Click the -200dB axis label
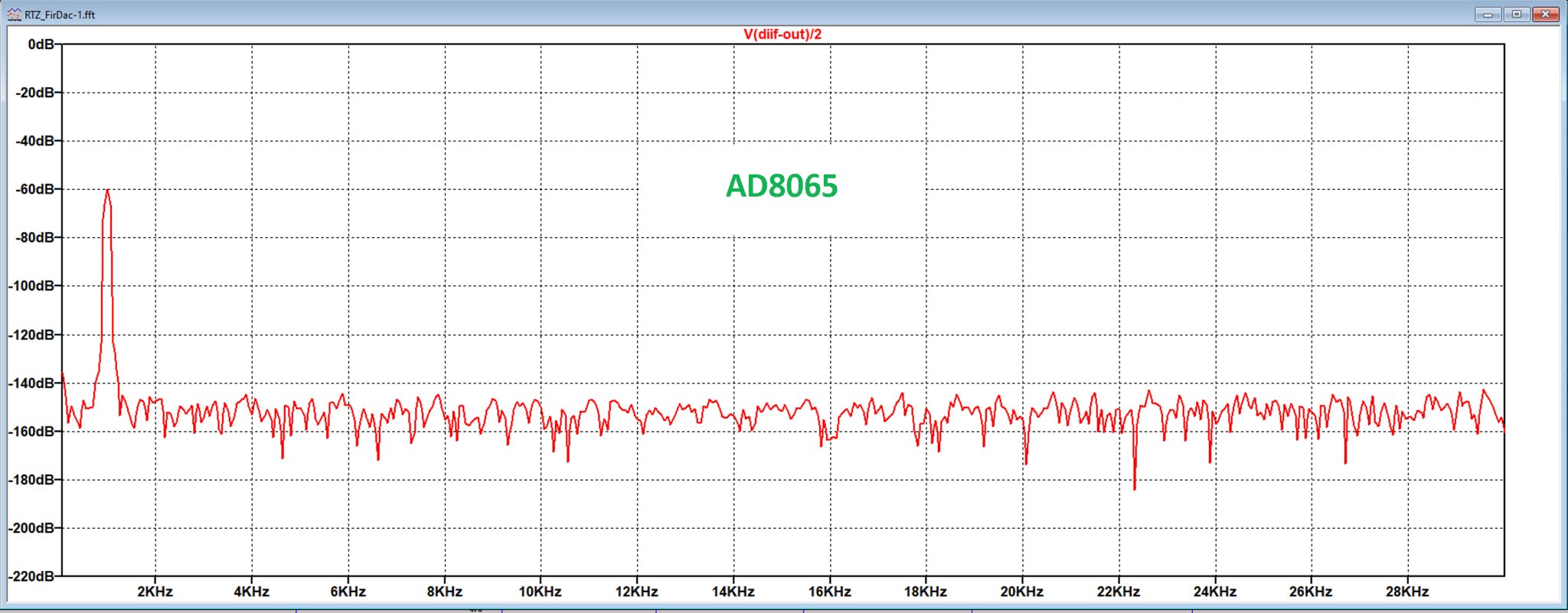The width and height of the screenshot is (1568, 613). (x=31, y=528)
